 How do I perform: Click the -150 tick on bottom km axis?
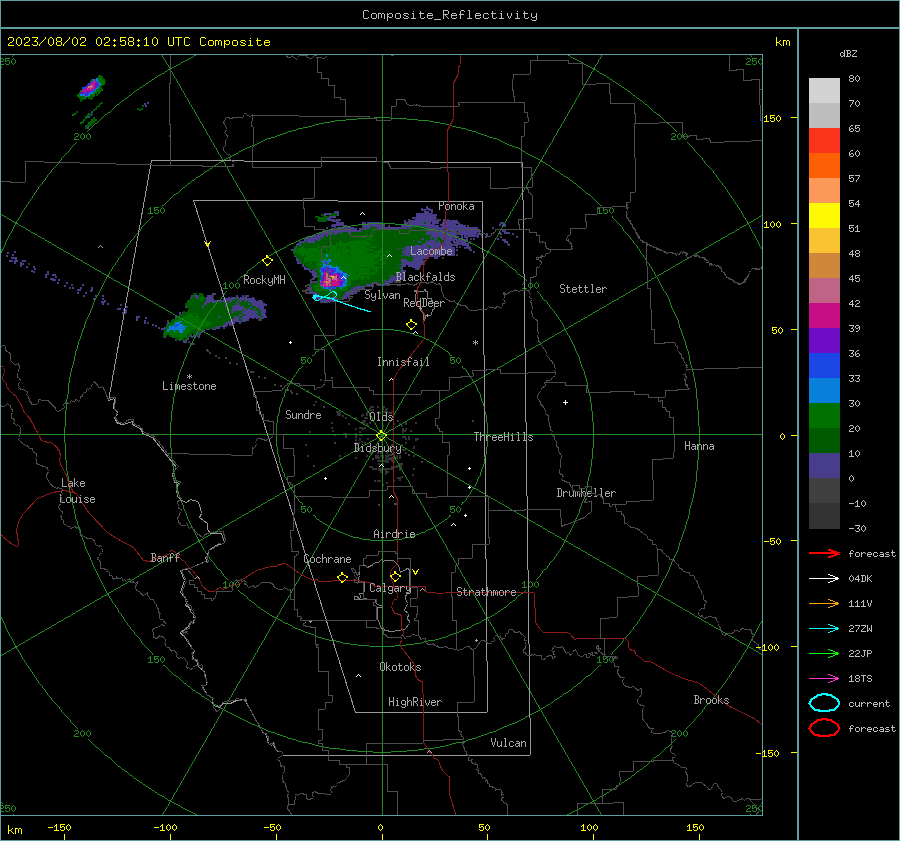(x=59, y=828)
